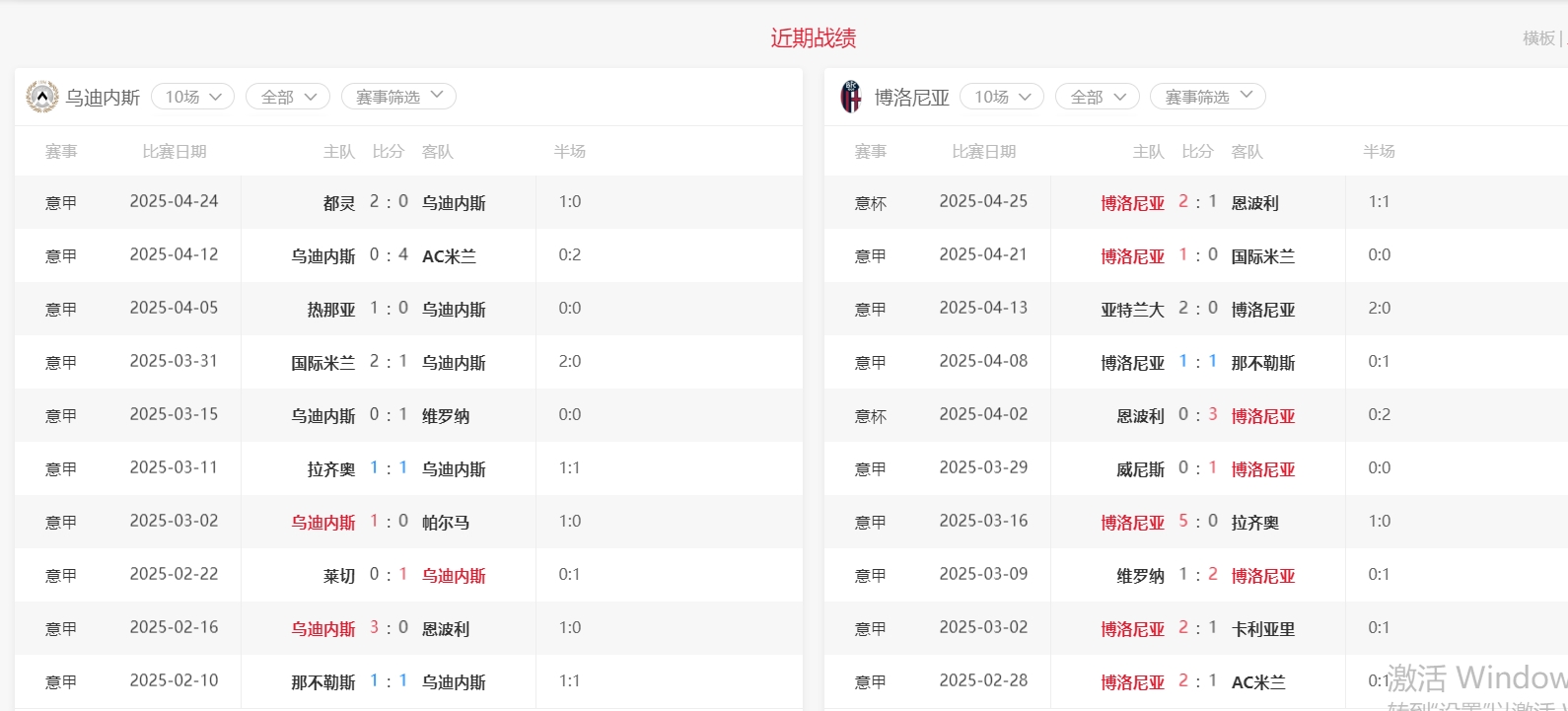Click 国际米兰 in Bologna's 2025-04-21 match
1568x711 pixels.
[x=1262, y=256]
